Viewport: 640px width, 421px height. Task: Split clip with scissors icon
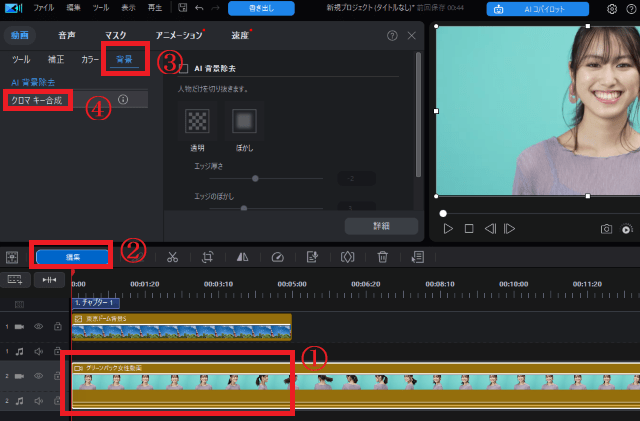tap(172, 257)
